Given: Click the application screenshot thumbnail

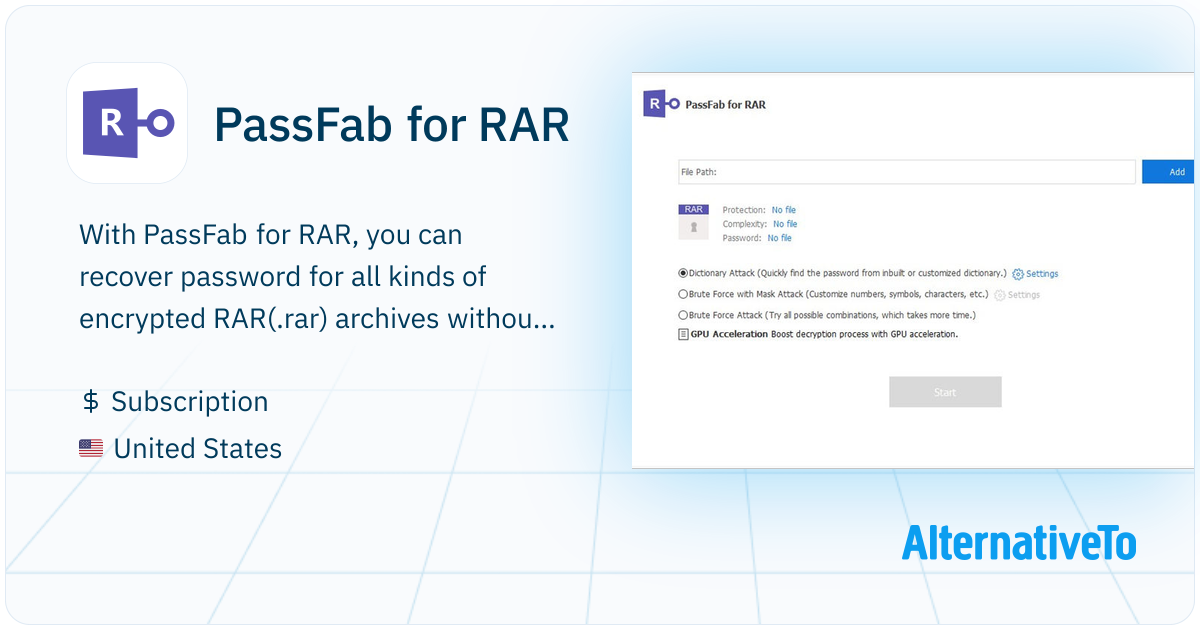Looking at the screenshot, I should tap(914, 270).
